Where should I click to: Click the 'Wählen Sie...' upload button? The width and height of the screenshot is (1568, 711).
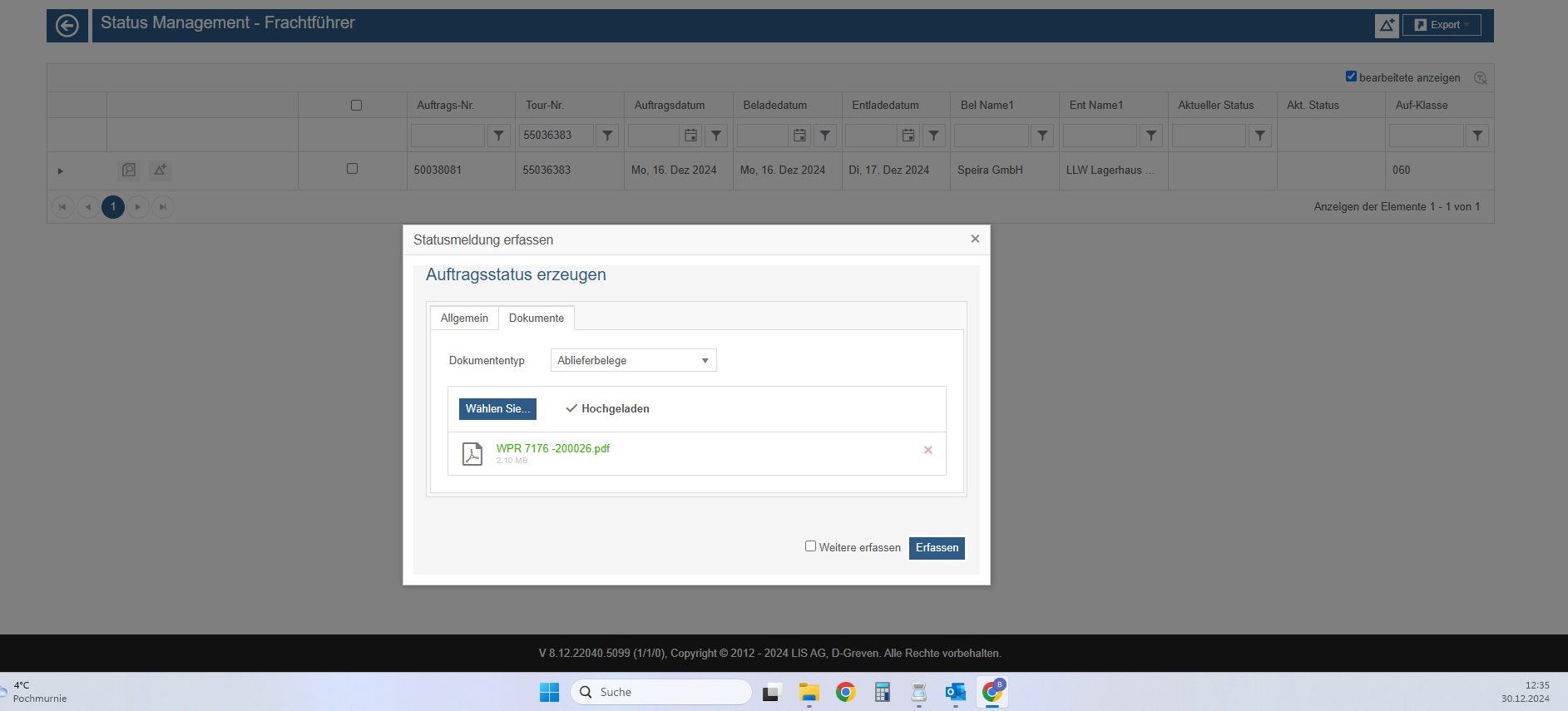coord(497,409)
